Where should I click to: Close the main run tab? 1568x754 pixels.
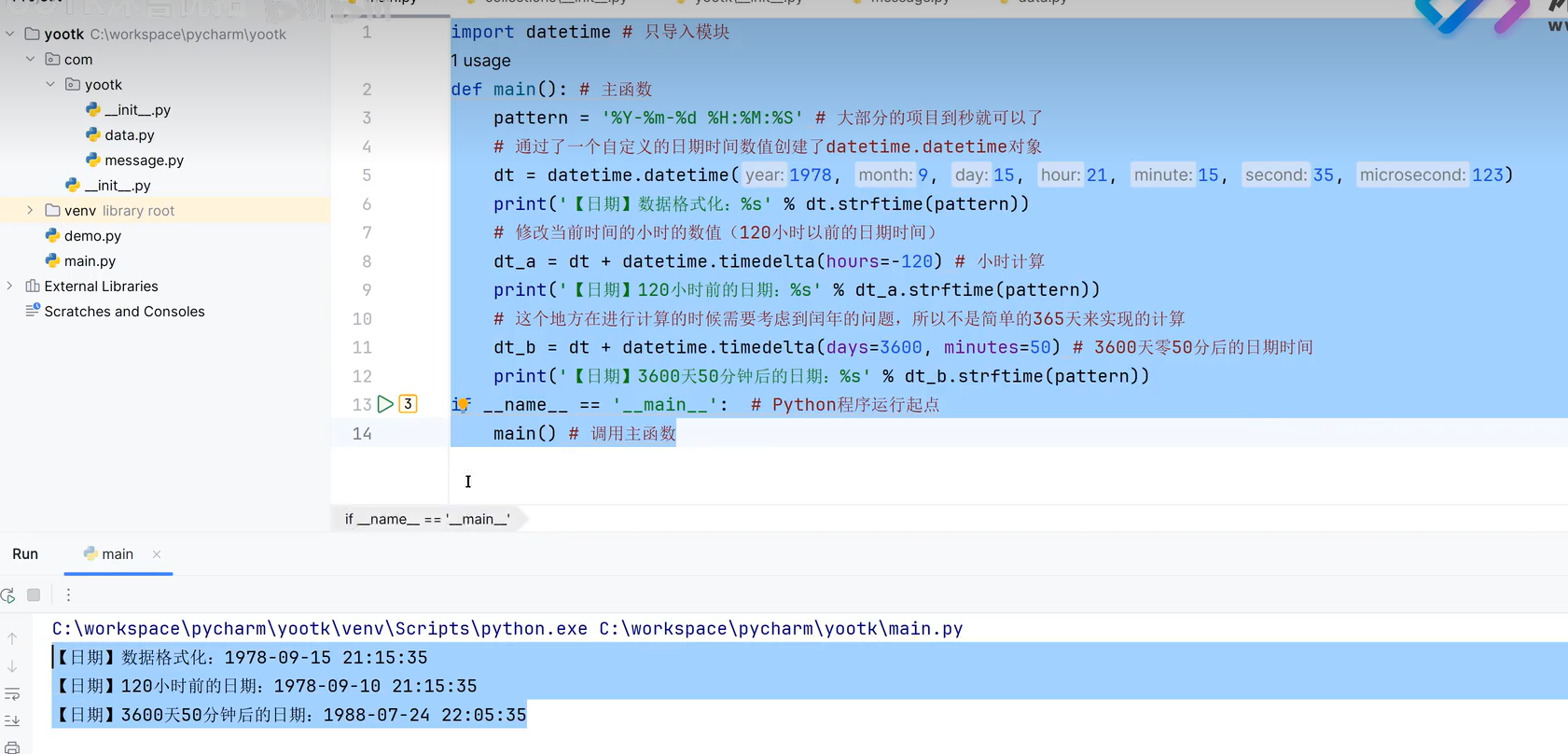tap(157, 554)
